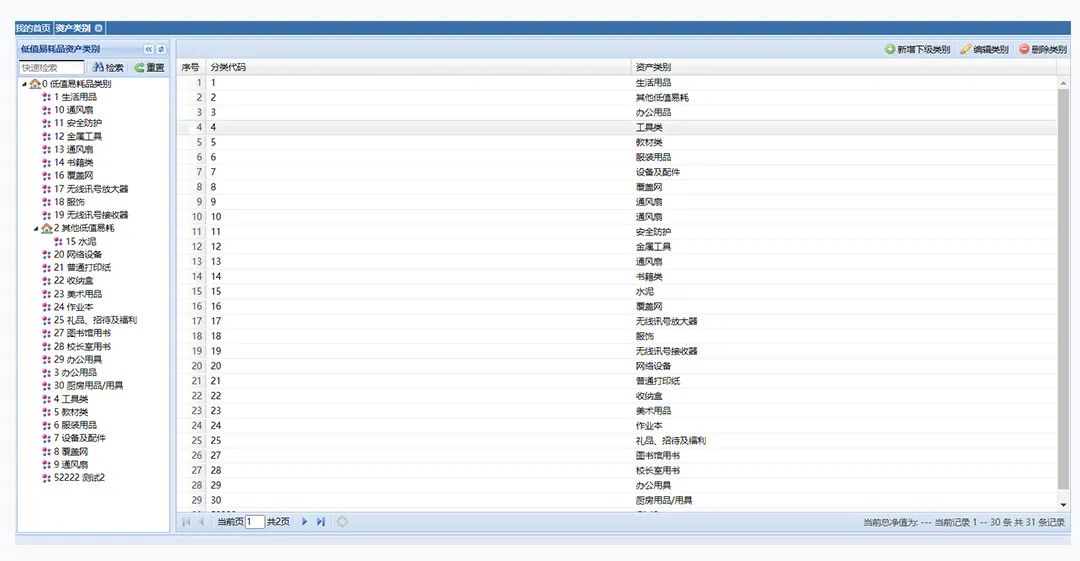This screenshot has width=1080, height=561.
Task: Click the node icon beside 17 无线讯号放大器
Action: pos(47,189)
